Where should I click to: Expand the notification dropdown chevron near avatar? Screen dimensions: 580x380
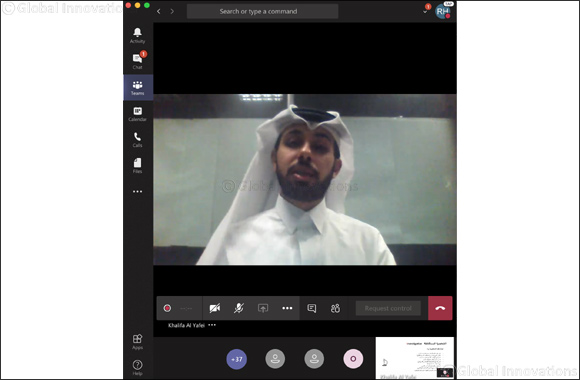pos(425,11)
